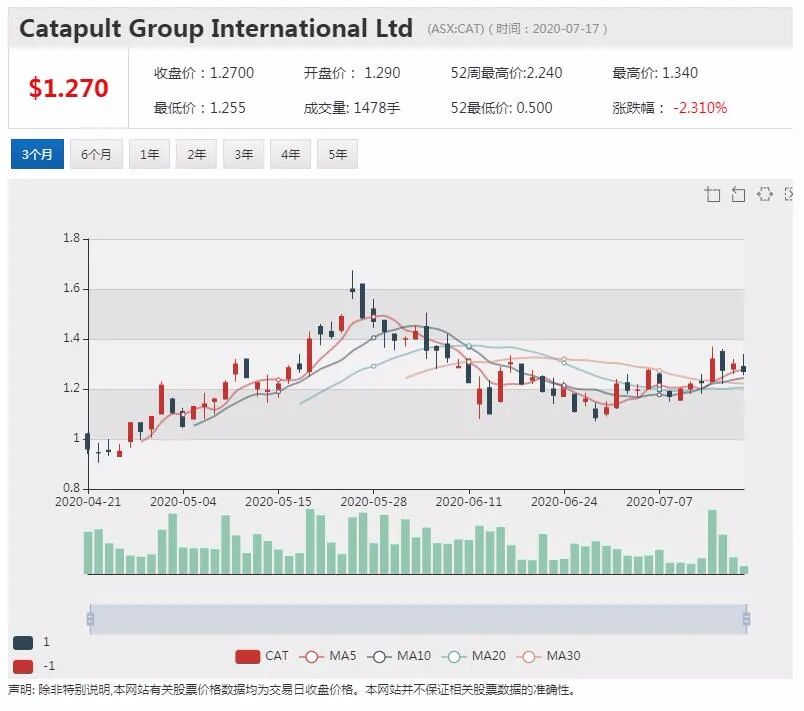Image resolution: width=804 pixels, height=711 pixels.
Task: Activate the area zoom tool icon
Action: point(712,194)
